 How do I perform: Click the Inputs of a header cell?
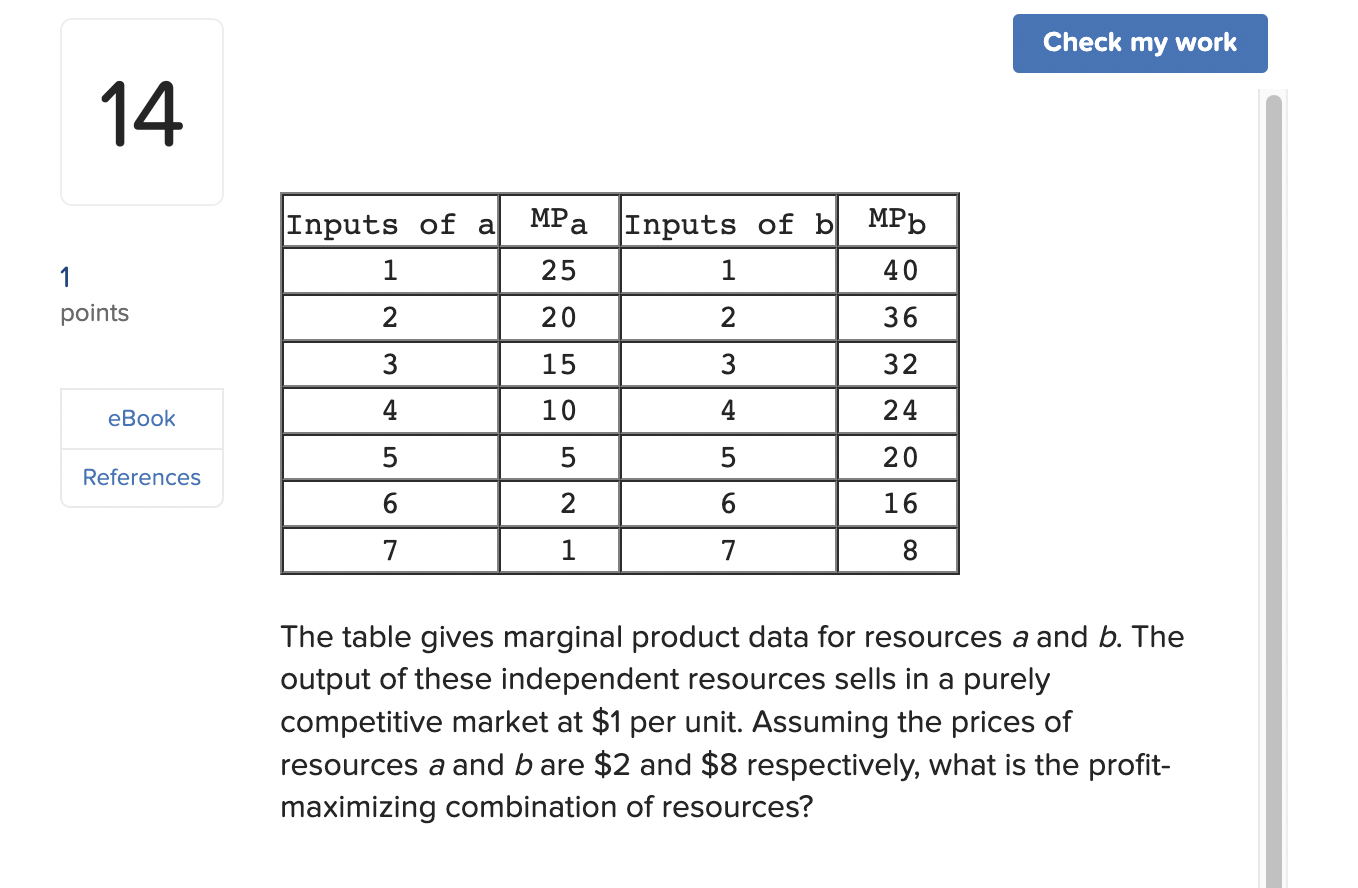click(389, 224)
